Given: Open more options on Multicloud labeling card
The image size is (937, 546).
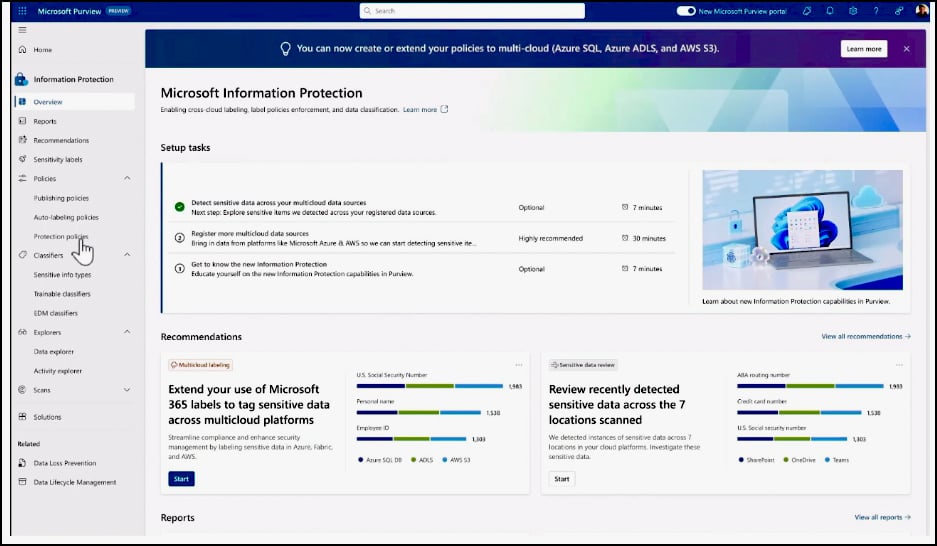Looking at the screenshot, I should point(519,364).
